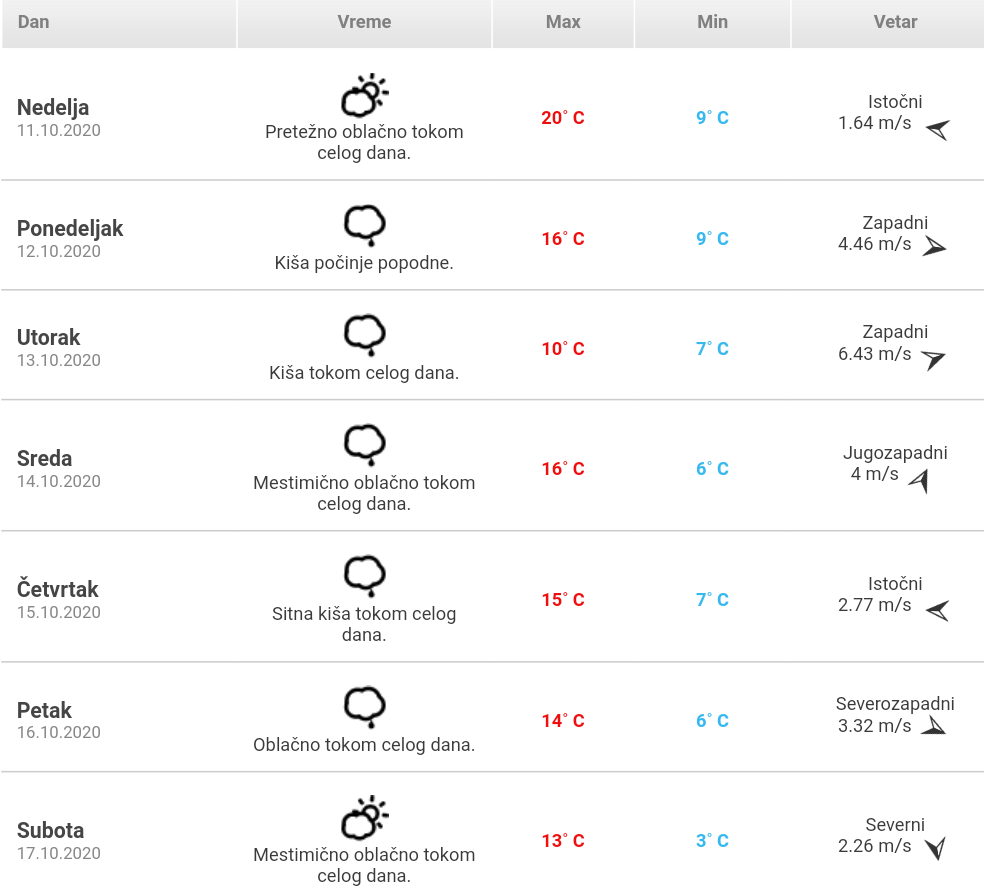Click Nedelja's east wind direction arrow
The image size is (984, 888).
click(938, 130)
